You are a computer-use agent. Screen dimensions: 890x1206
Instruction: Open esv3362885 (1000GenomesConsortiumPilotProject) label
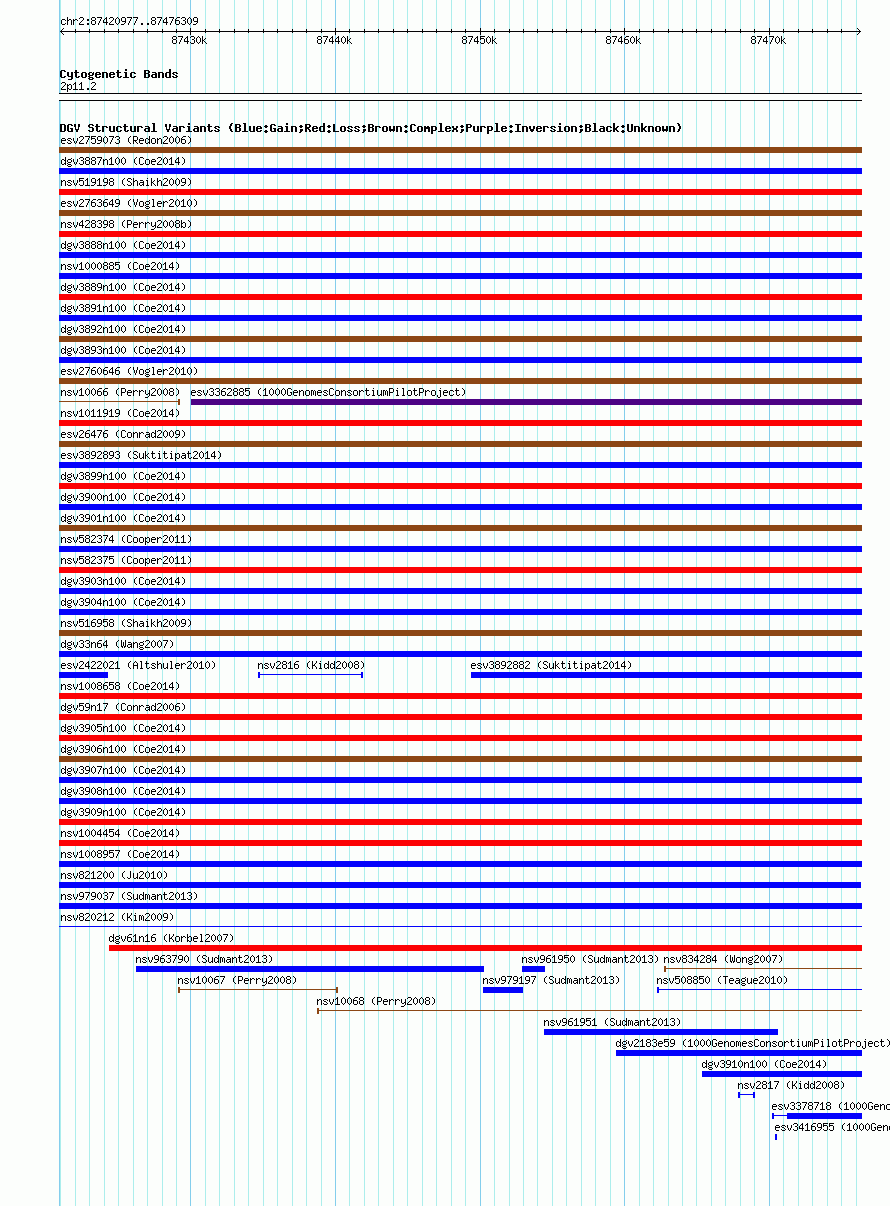328,392
